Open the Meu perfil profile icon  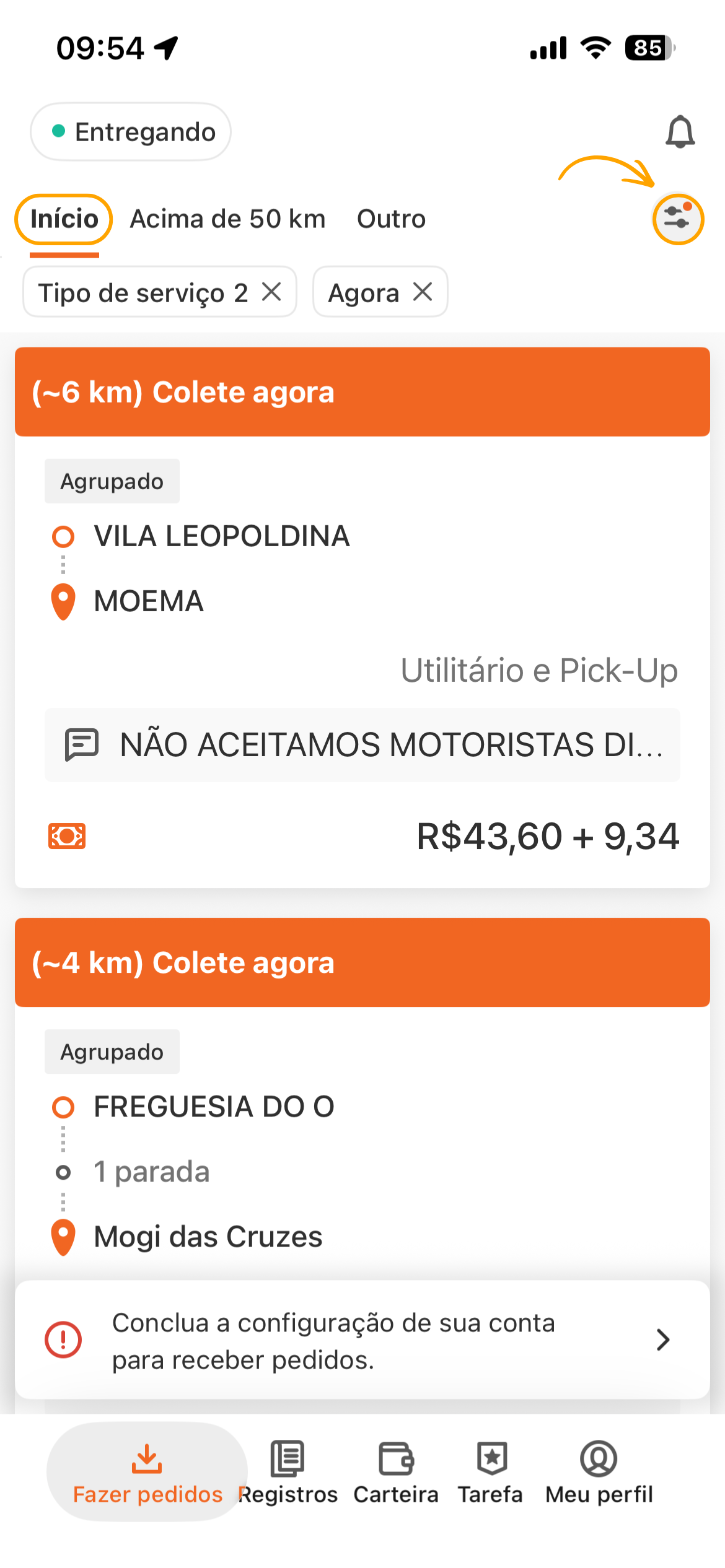(599, 1458)
